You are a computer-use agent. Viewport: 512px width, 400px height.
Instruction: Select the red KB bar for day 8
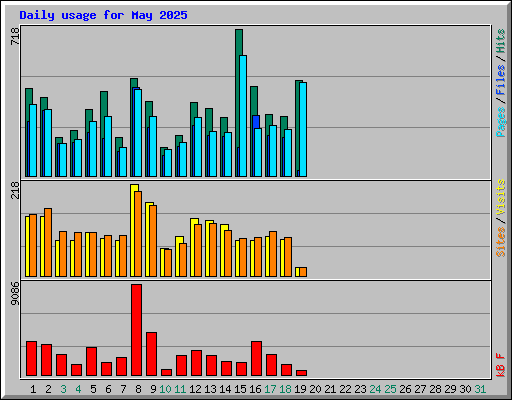(136, 330)
